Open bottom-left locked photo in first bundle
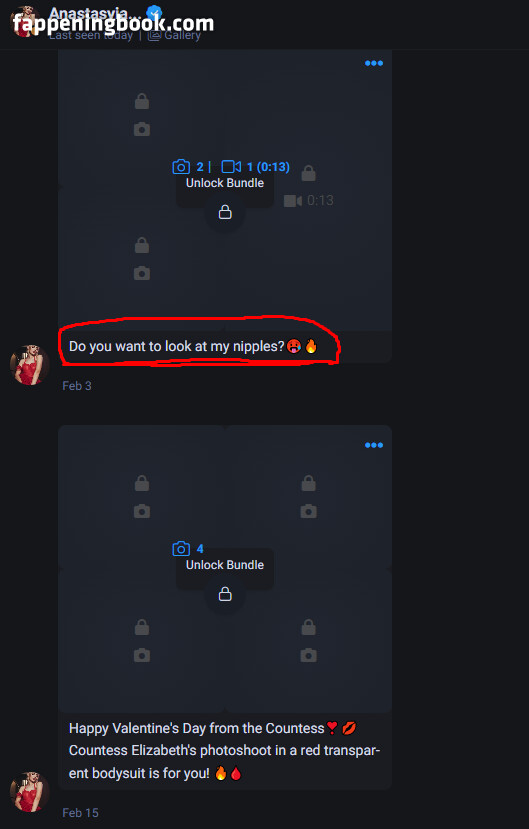The image size is (529, 829). tap(142, 260)
